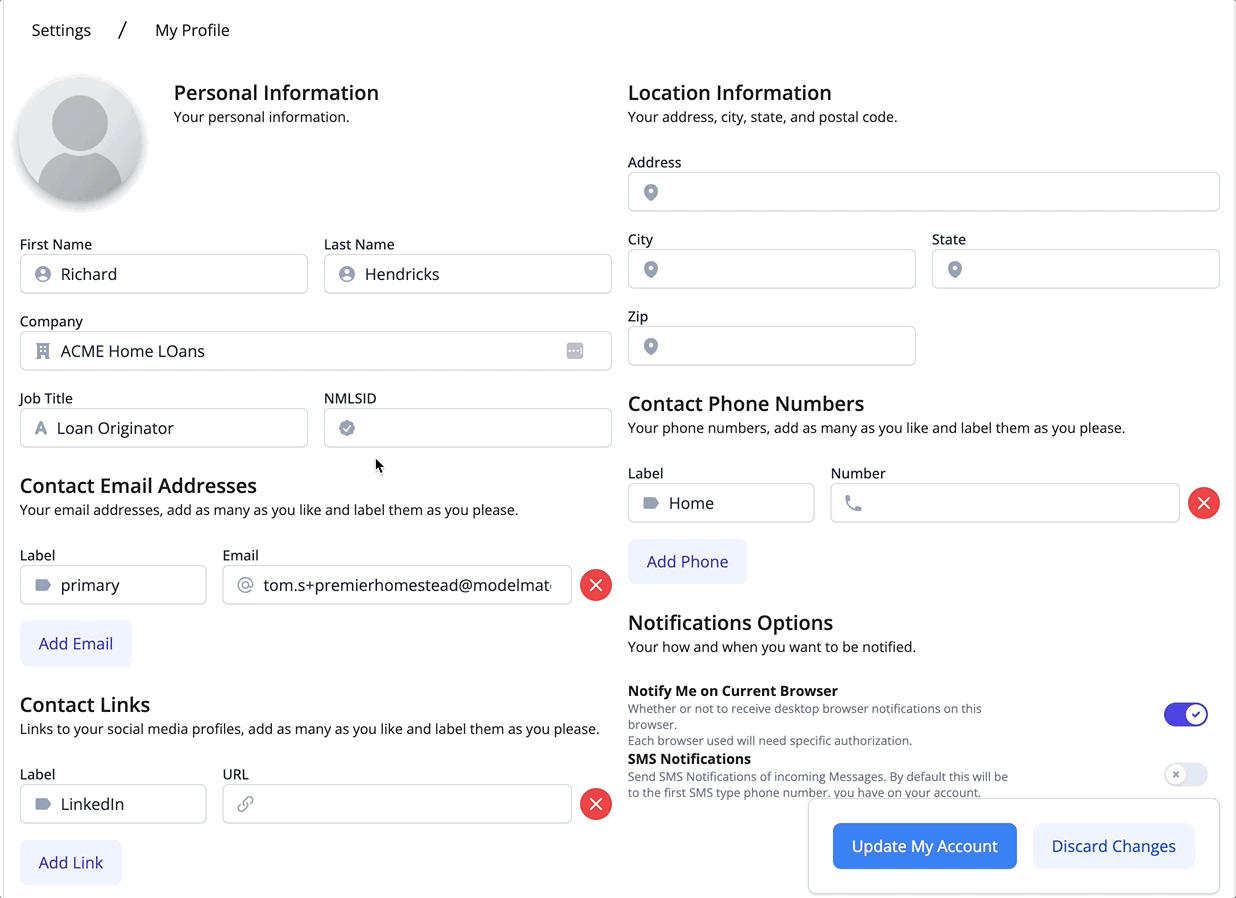Click Add Link
This screenshot has height=898, width=1236.
pos(71,862)
